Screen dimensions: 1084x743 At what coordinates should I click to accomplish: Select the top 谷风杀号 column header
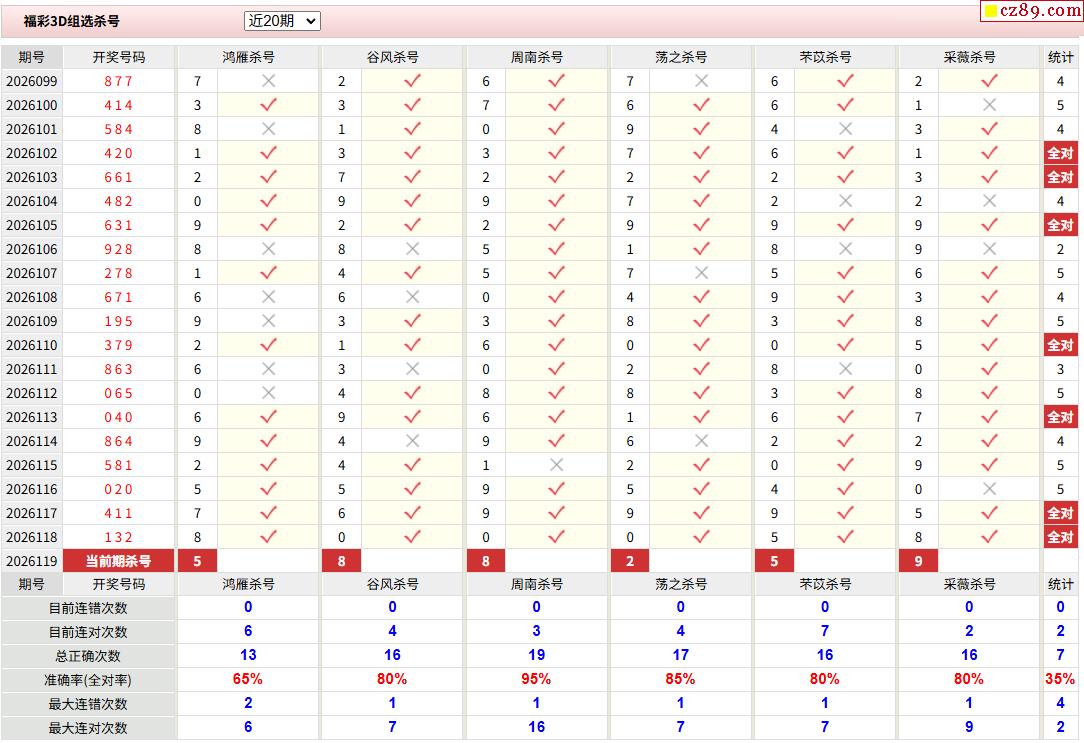click(x=392, y=57)
